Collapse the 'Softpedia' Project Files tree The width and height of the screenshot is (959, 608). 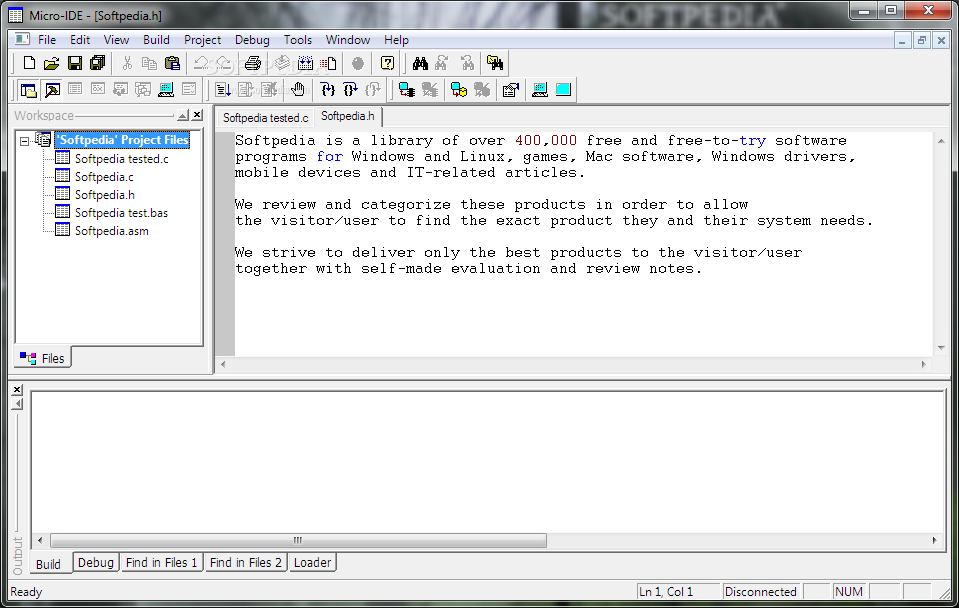coord(24,141)
